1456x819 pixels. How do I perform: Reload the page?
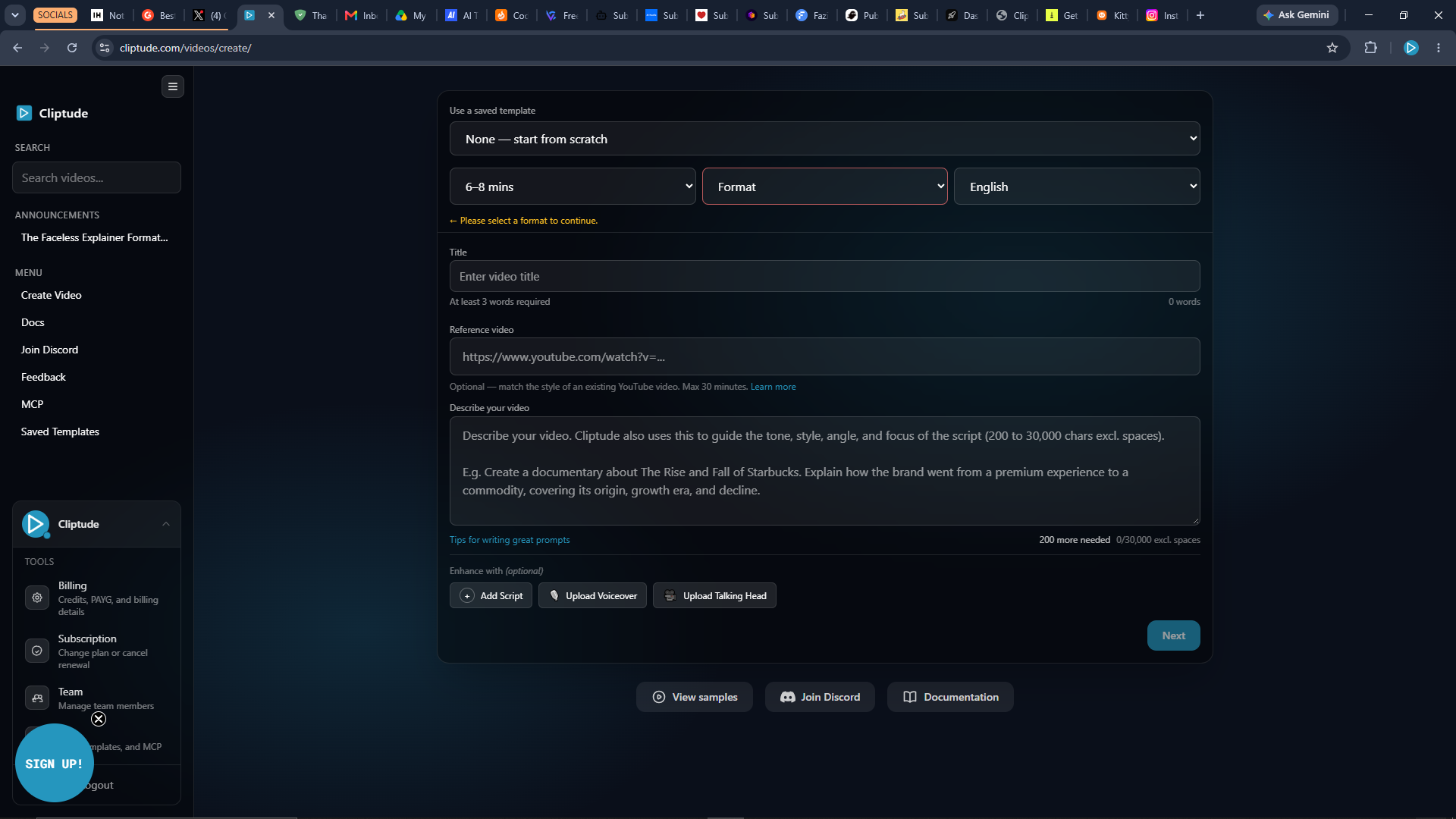(x=72, y=48)
